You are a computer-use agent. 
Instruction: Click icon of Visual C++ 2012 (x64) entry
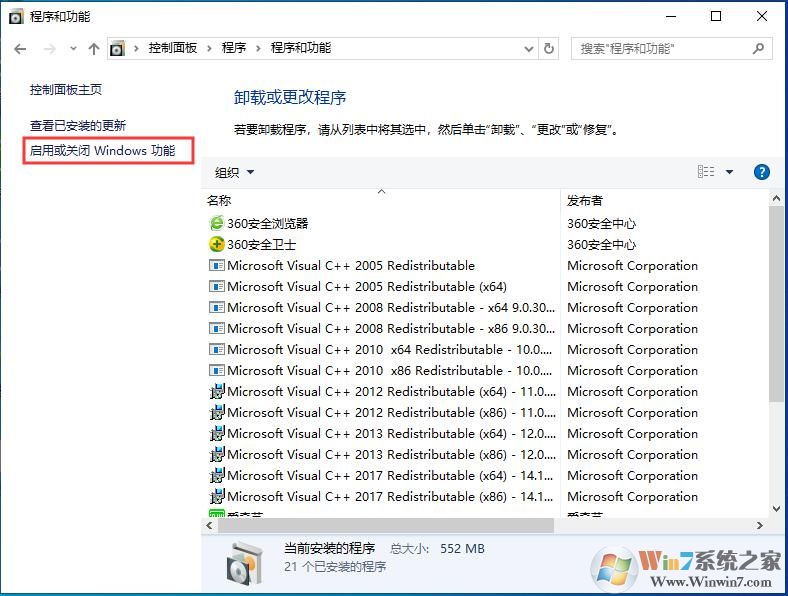(x=216, y=391)
